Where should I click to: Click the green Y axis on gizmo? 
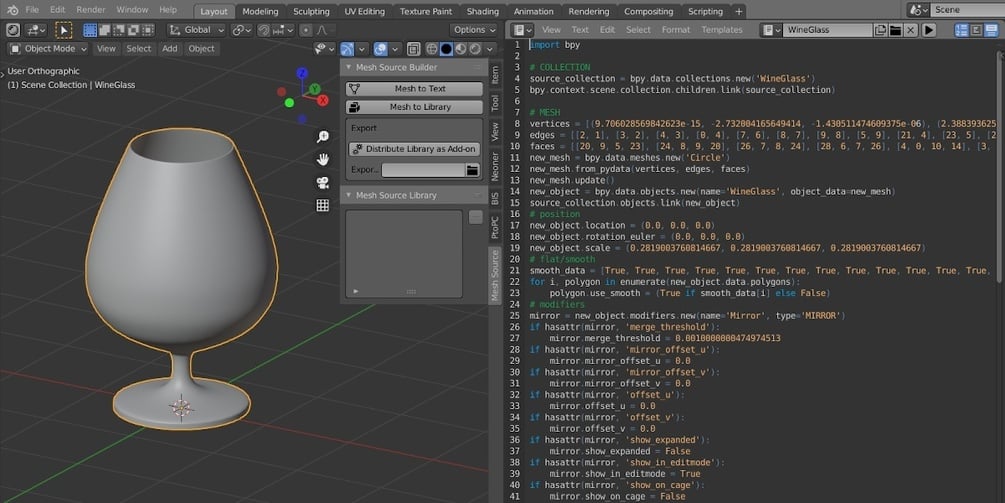click(315, 89)
